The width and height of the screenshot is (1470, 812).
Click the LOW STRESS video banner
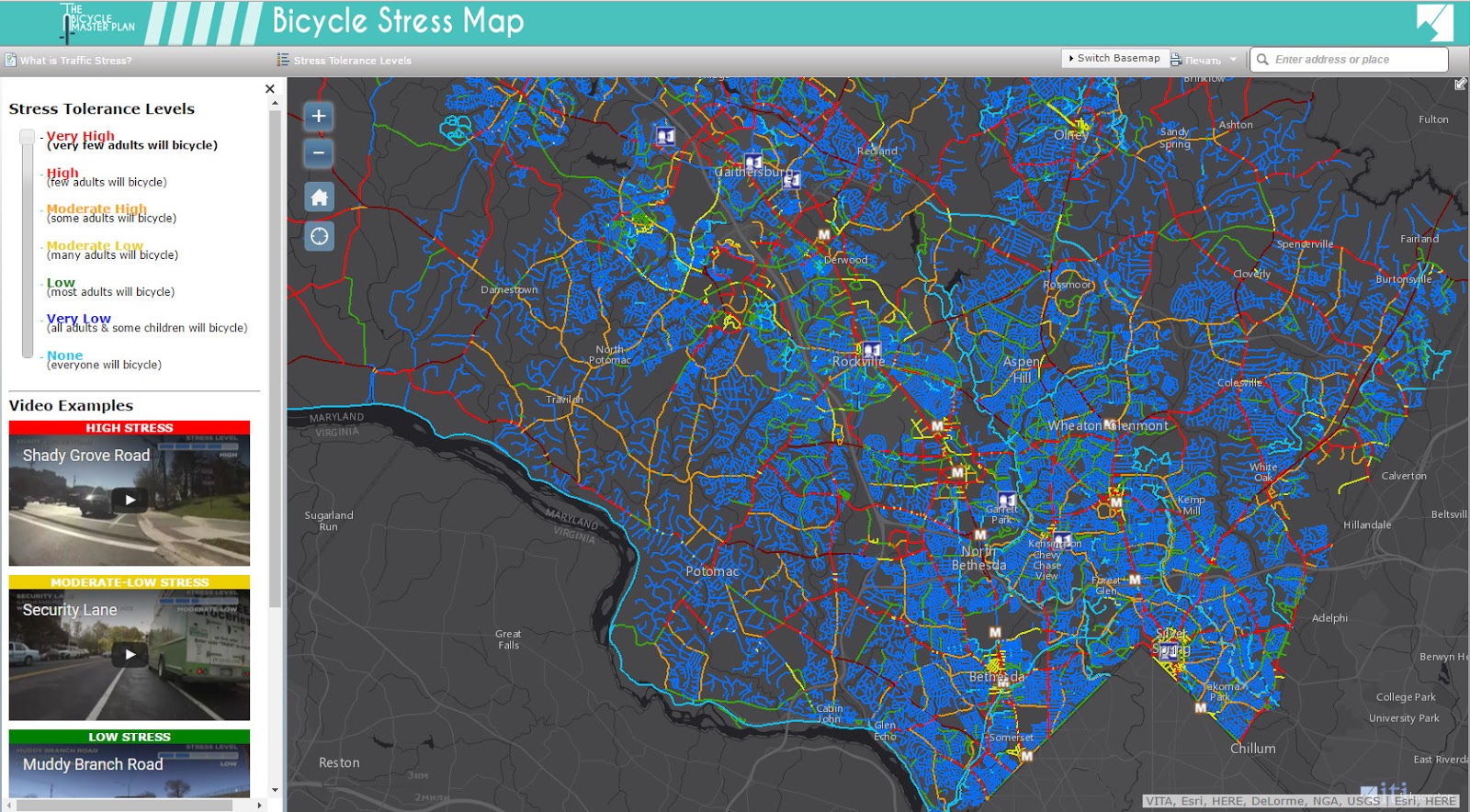click(130, 737)
